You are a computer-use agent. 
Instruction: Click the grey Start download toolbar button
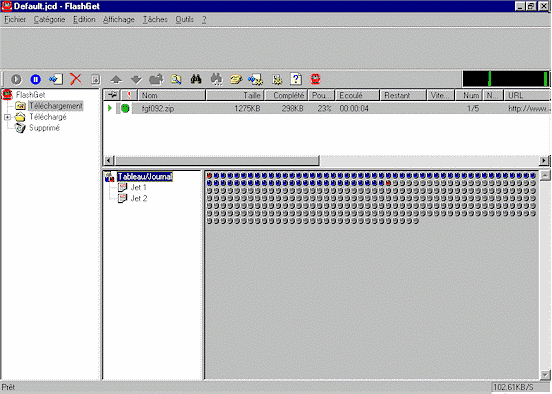pyautogui.click(x=16, y=79)
